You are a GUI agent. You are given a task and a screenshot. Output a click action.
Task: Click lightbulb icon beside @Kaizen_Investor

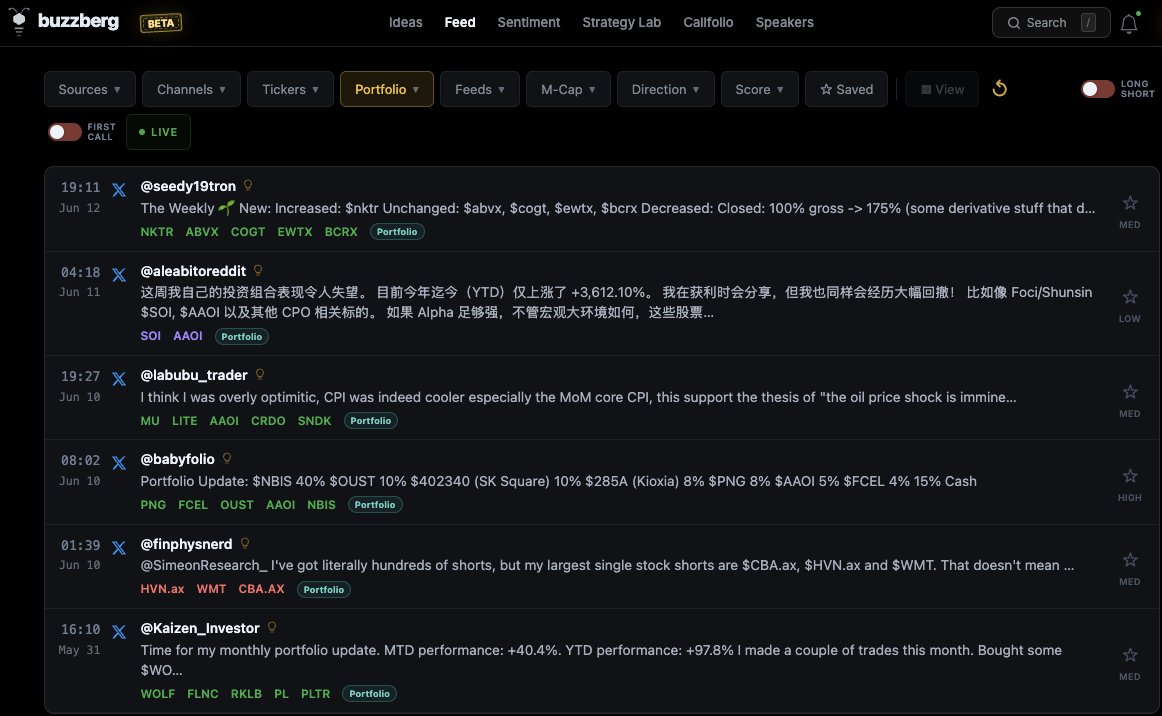(x=272, y=627)
